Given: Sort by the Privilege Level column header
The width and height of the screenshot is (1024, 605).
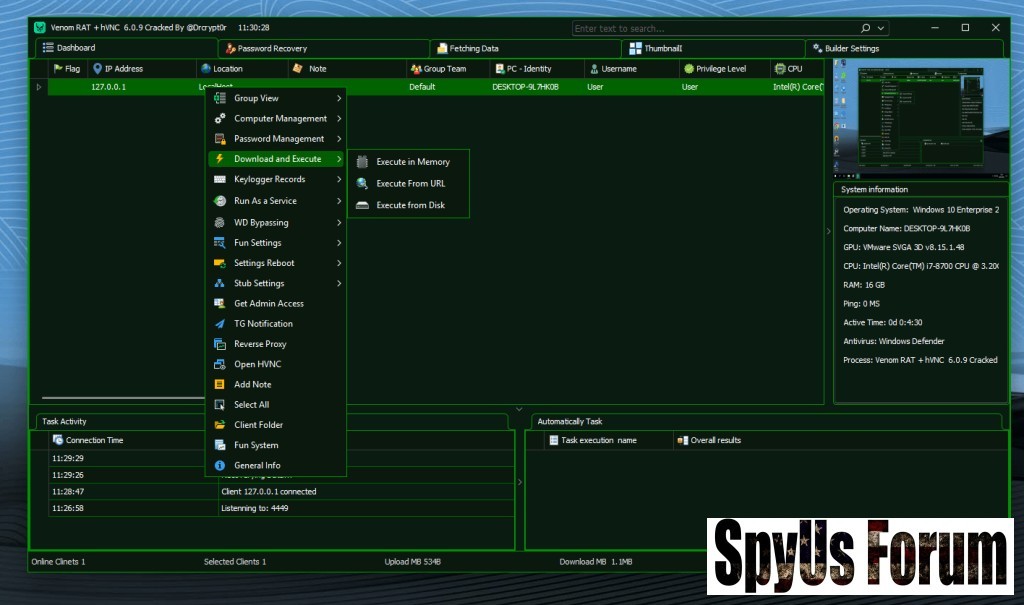Looking at the screenshot, I should (720, 69).
